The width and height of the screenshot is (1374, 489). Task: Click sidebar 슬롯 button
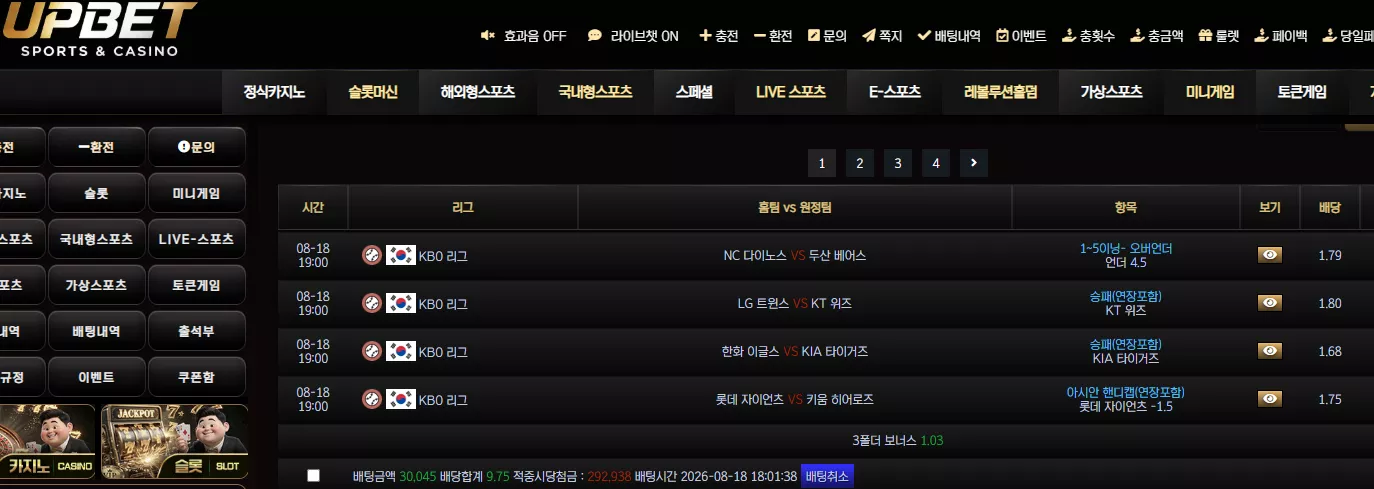click(96, 193)
